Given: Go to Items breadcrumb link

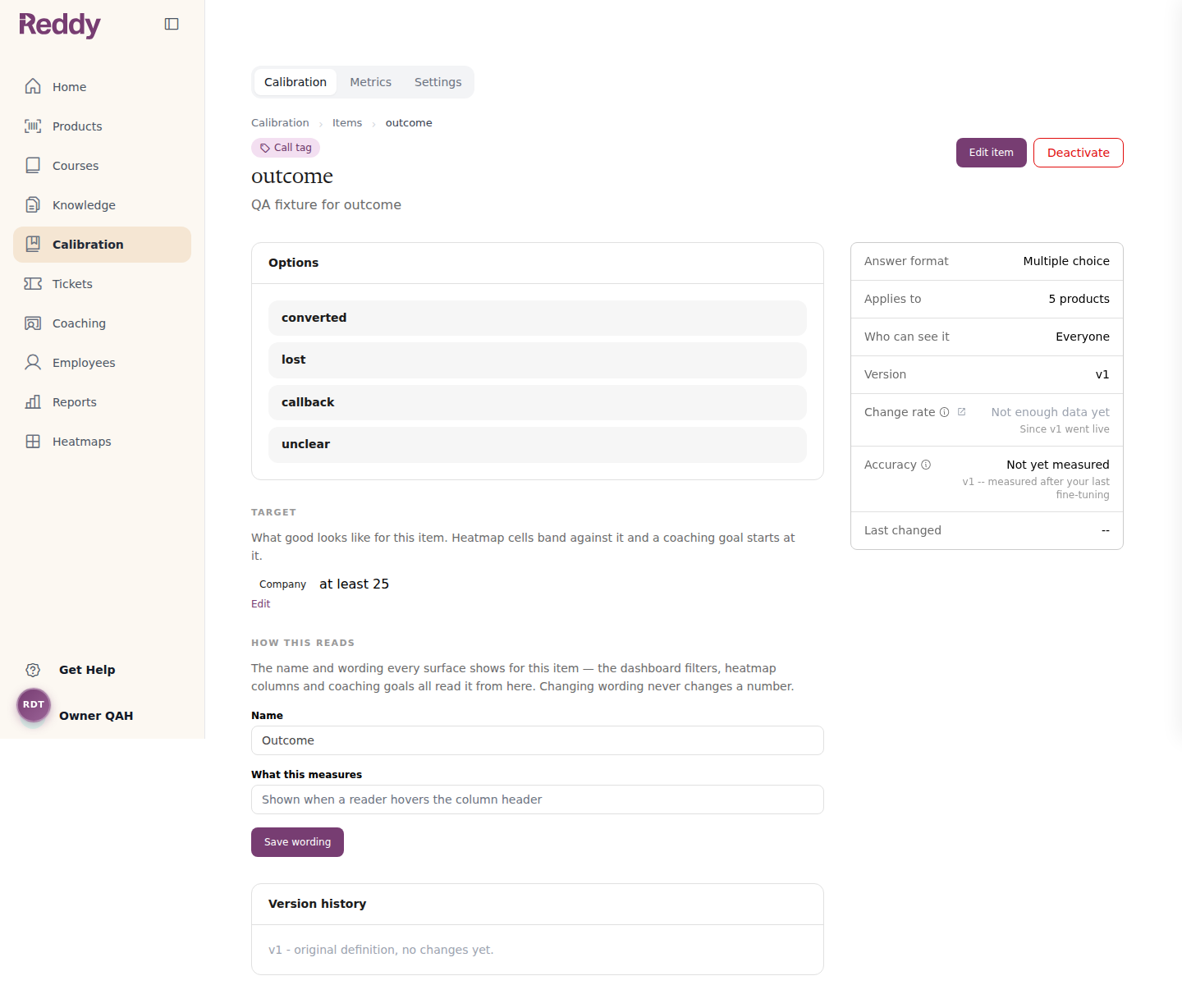Looking at the screenshot, I should click(x=347, y=123).
